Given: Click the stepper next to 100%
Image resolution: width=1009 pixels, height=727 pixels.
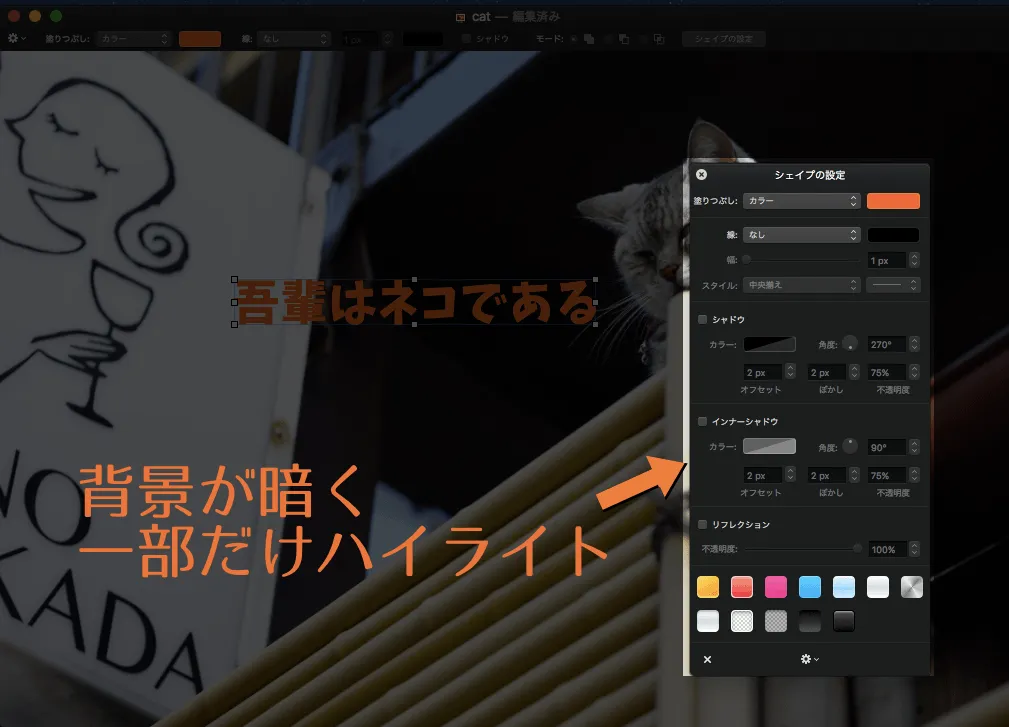Looking at the screenshot, I should click(x=914, y=549).
